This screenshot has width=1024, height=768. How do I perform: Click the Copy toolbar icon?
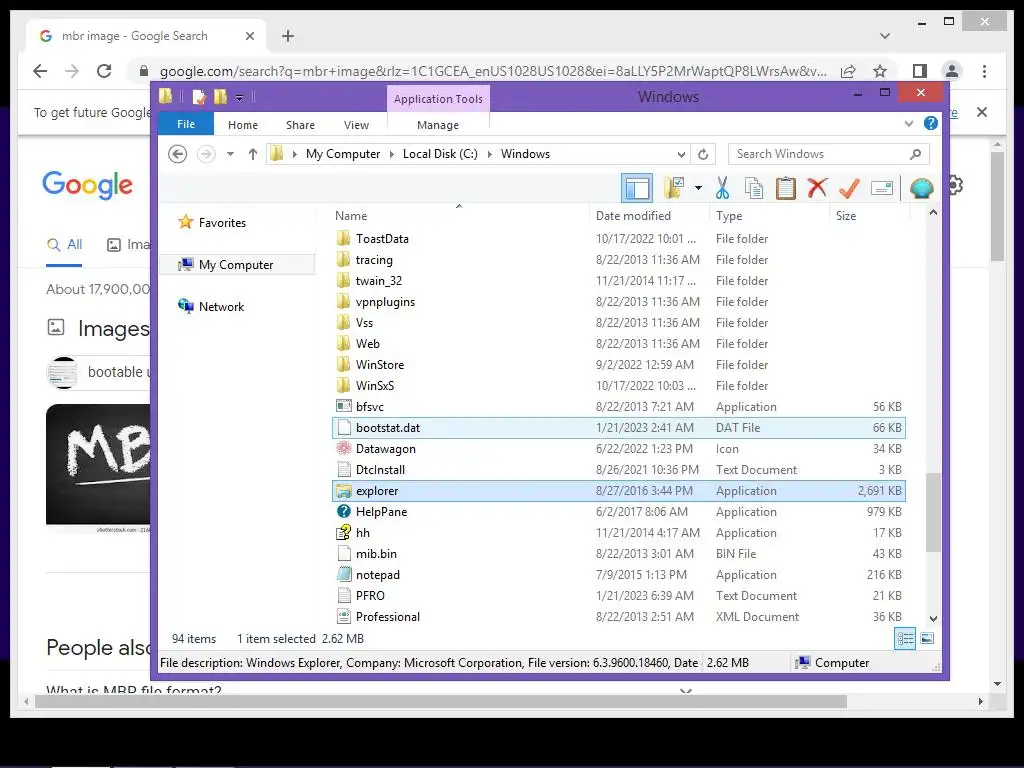pyautogui.click(x=754, y=188)
